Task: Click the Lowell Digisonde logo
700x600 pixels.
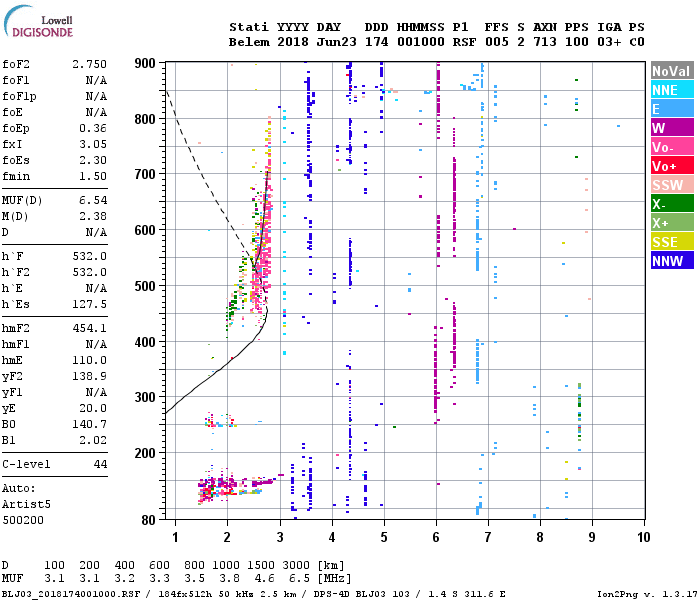Action: pyautogui.click(x=38, y=22)
